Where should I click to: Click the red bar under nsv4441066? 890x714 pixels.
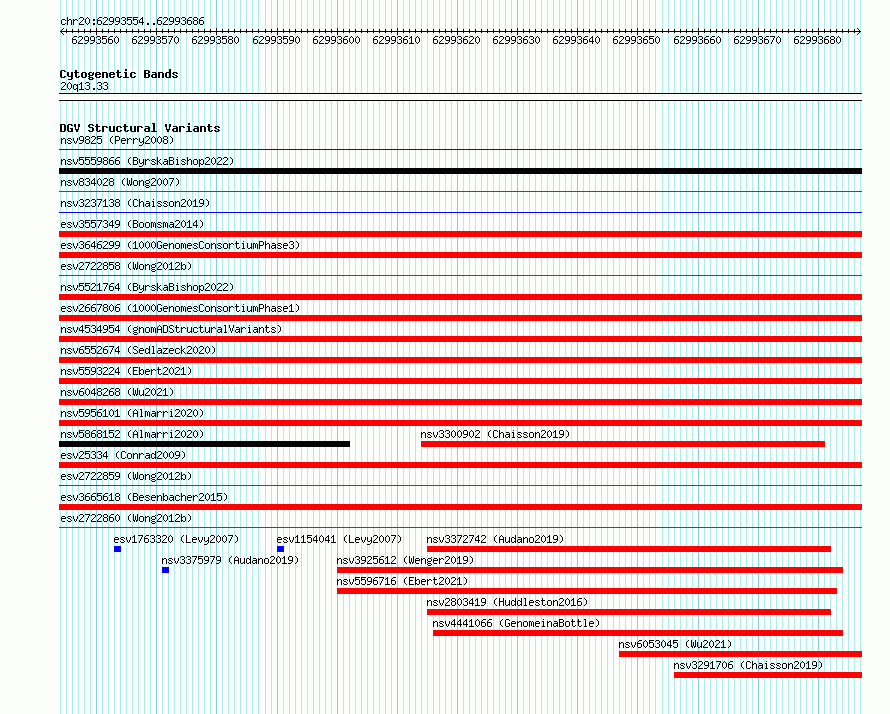click(x=638, y=633)
